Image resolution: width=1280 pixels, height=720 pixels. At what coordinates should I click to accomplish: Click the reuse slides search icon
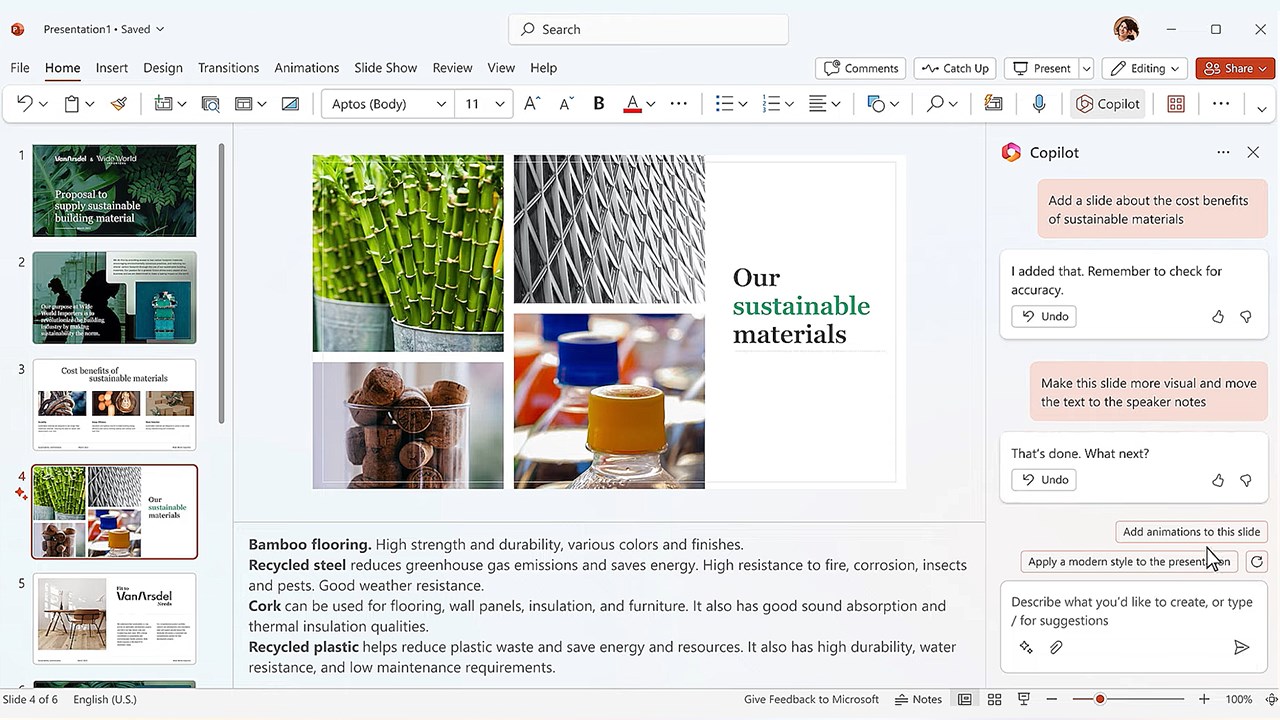point(210,103)
